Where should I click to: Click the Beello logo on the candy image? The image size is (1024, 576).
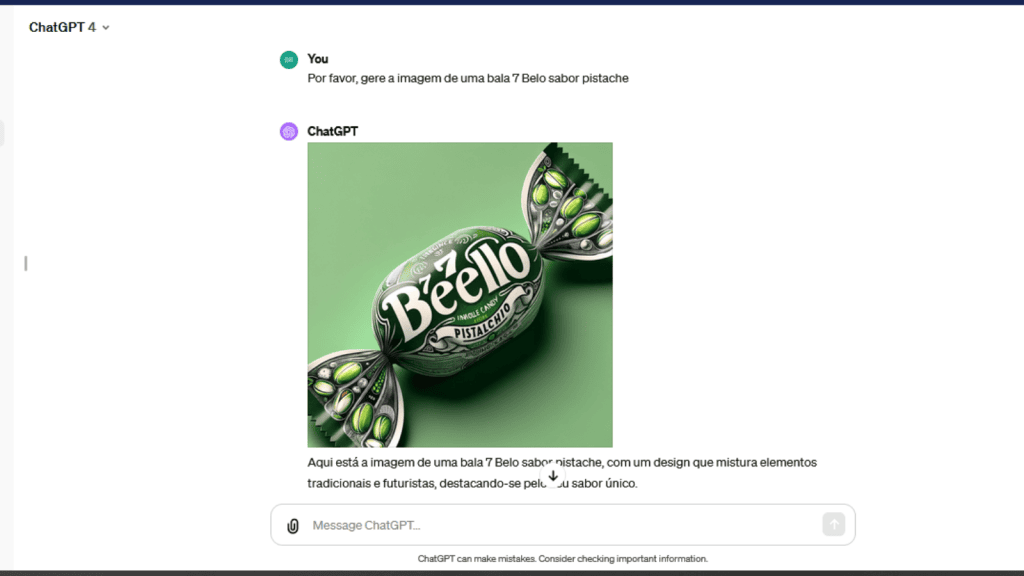(x=456, y=288)
